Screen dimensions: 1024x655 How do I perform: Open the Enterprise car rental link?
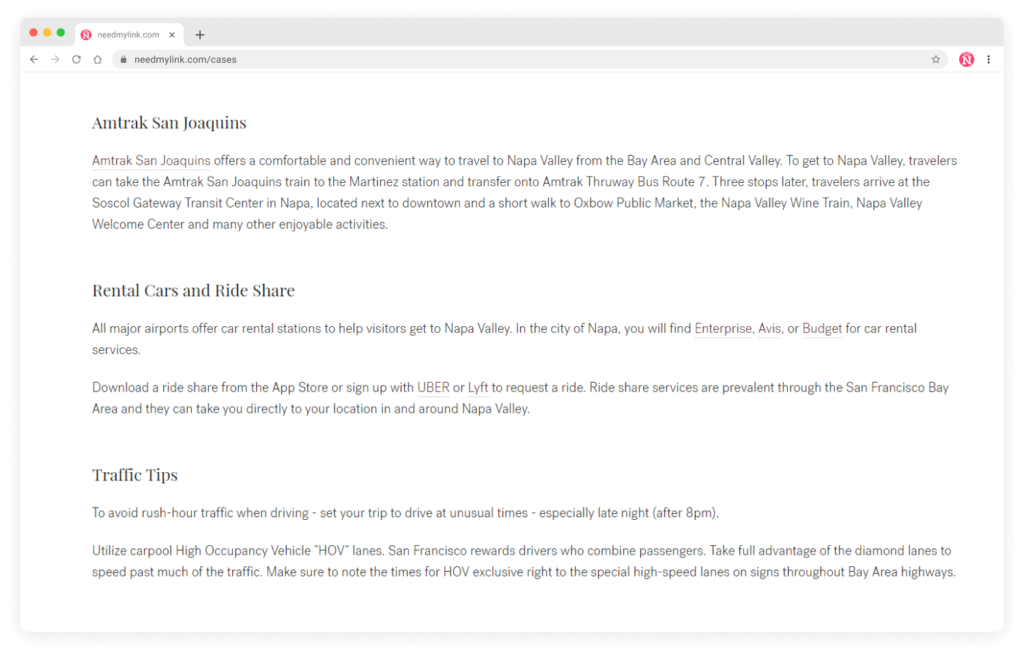click(723, 328)
